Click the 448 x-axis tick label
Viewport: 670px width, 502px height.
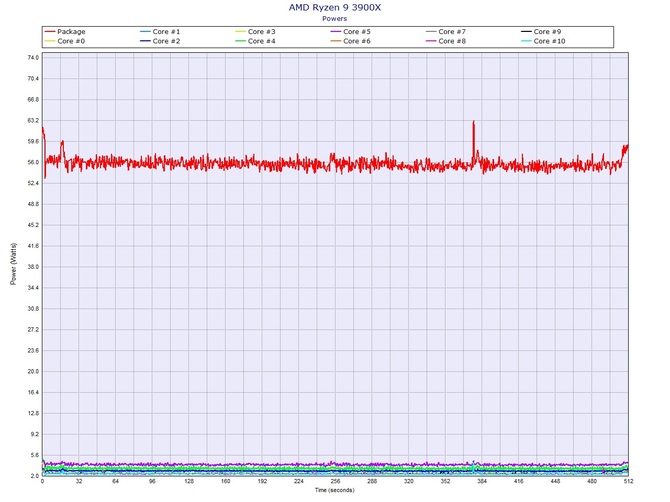click(555, 481)
